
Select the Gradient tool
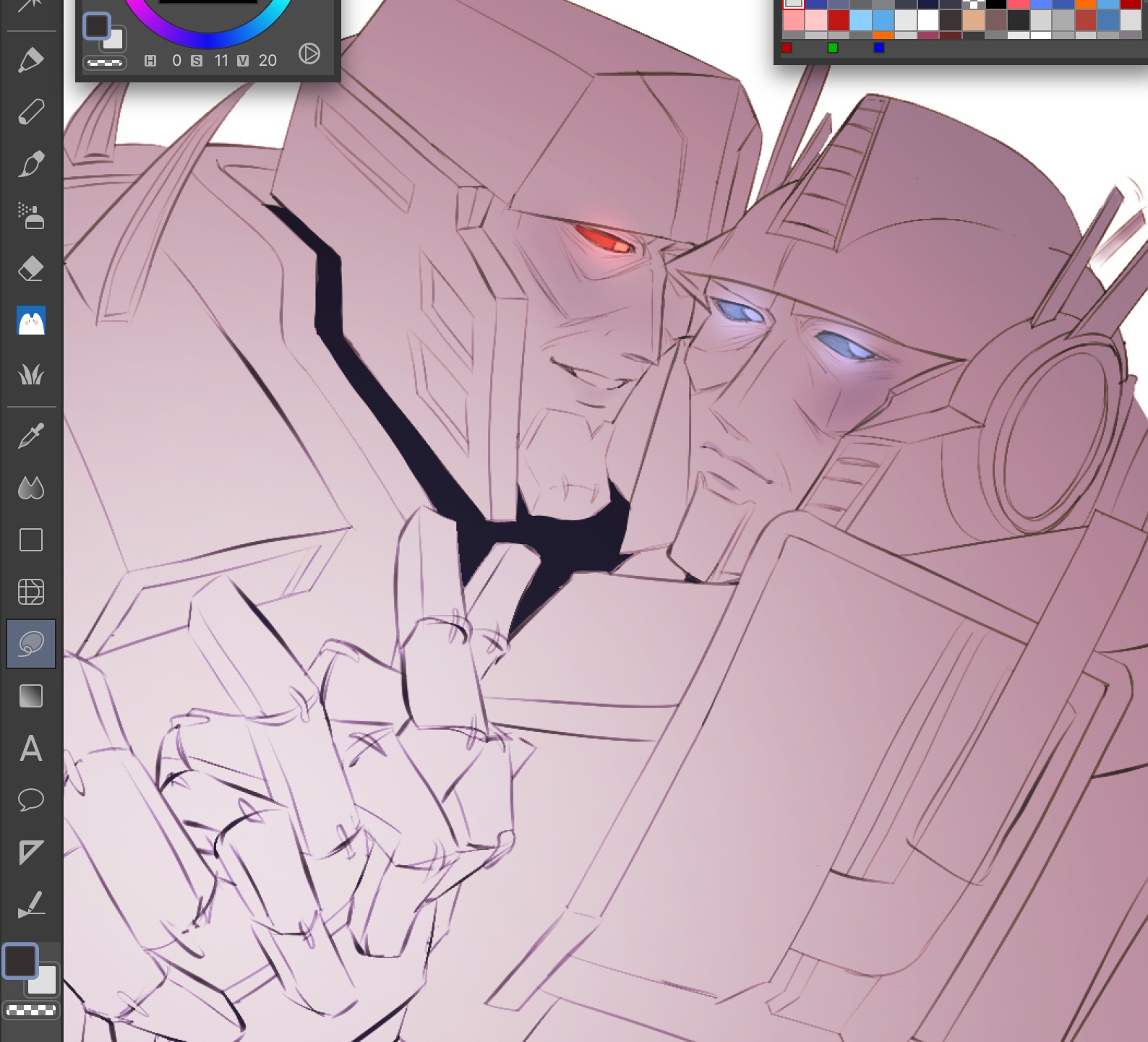tap(30, 697)
